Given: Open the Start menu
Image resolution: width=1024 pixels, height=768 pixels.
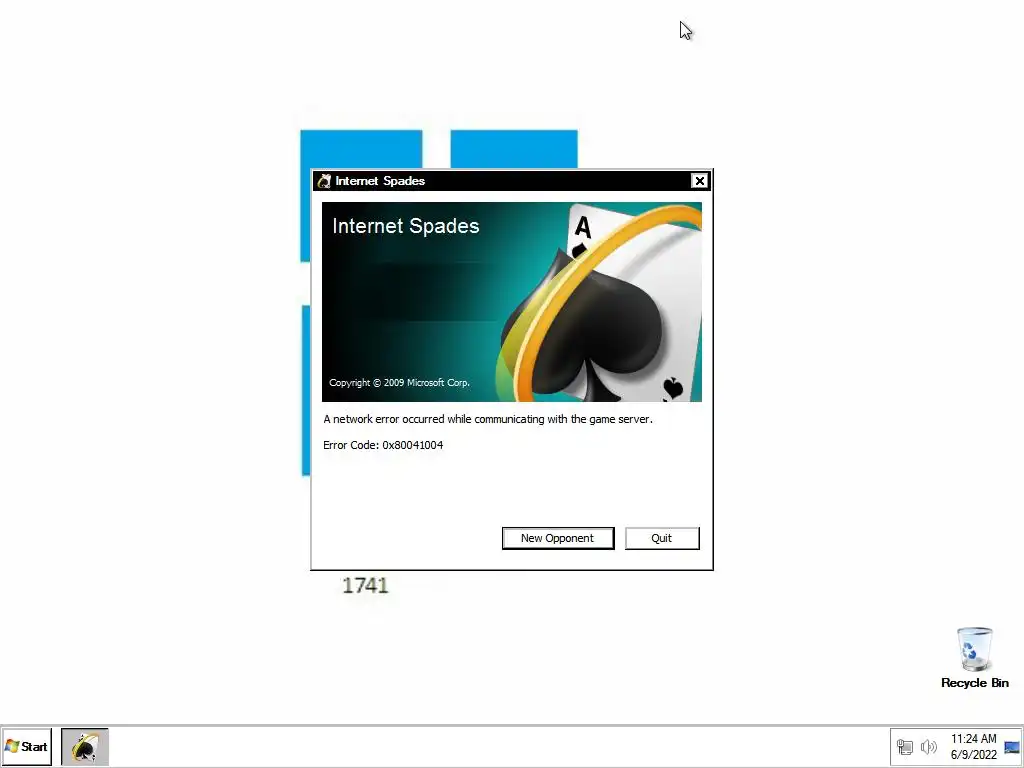Looking at the screenshot, I should pyautogui.click(x=27, y=746).
